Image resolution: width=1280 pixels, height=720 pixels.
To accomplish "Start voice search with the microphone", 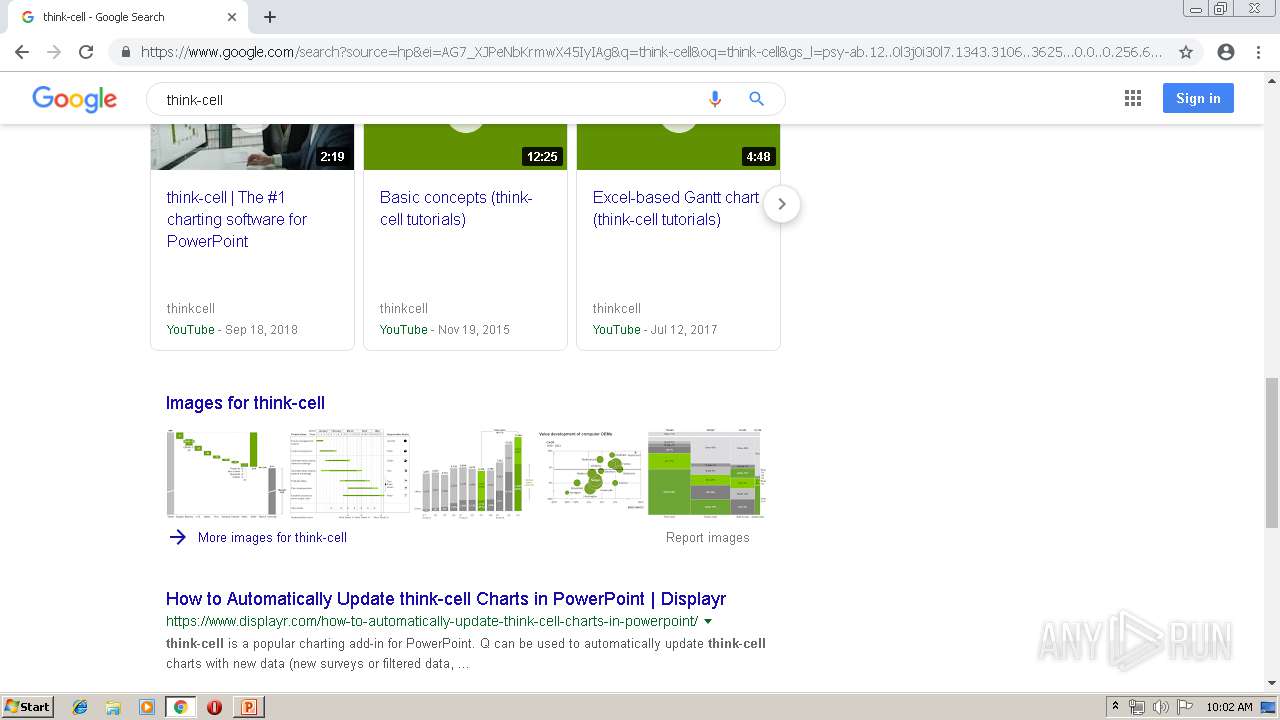I will [714, 99].
